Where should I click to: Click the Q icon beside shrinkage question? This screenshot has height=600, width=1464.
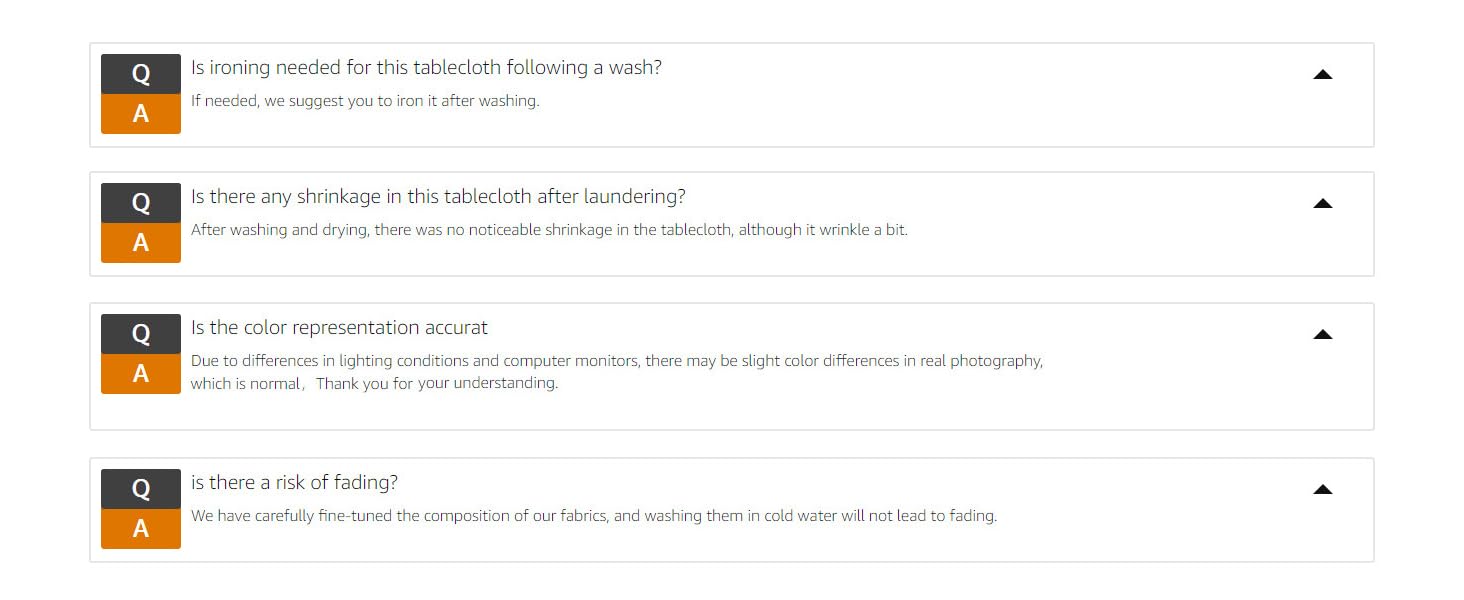pos(141,203)
